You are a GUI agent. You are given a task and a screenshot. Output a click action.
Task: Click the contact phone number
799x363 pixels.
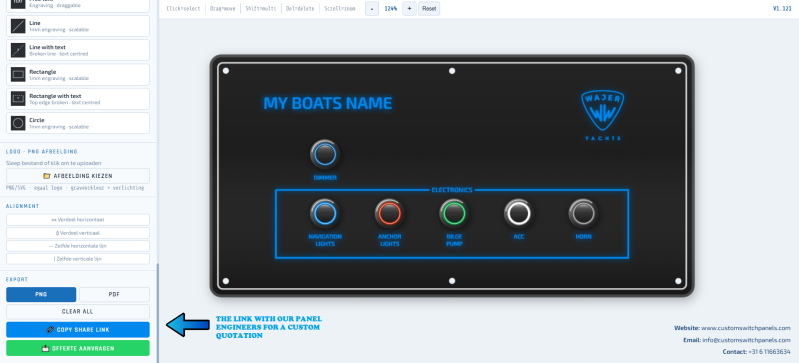769,352
